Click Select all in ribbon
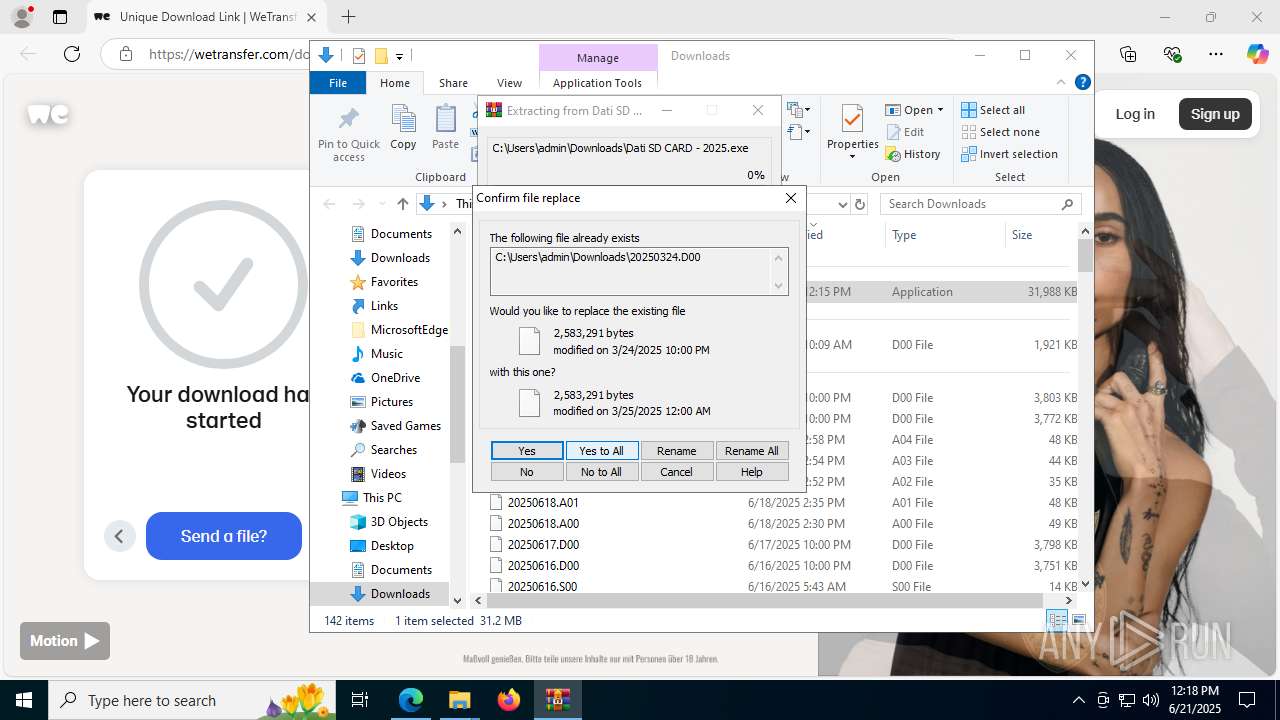1280x720 pixels. (x=993, y=110)
